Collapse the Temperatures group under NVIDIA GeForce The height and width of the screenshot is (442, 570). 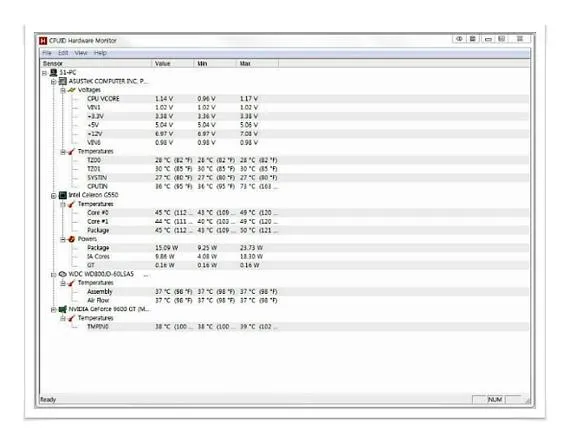click(63, 319)
